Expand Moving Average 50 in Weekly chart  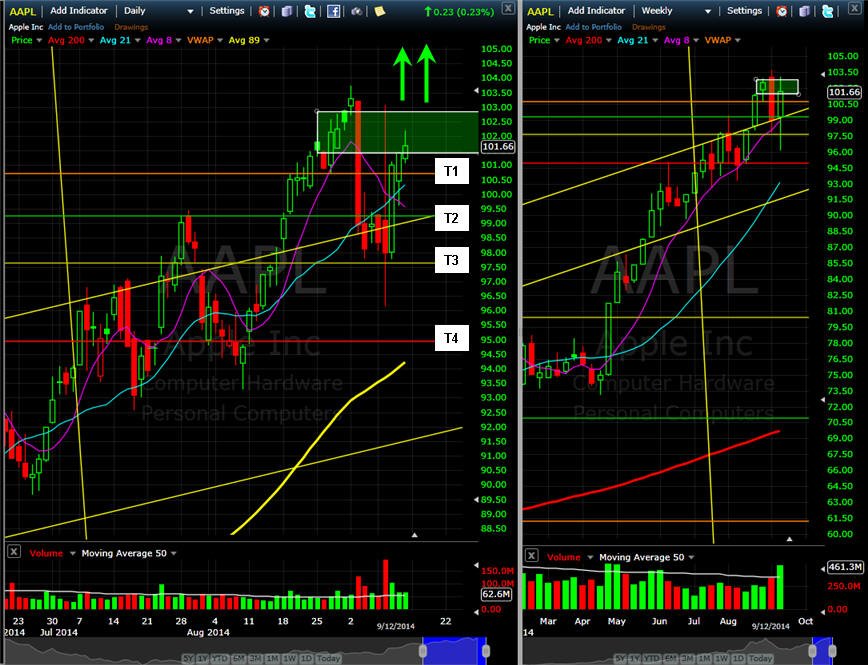coord(691,557)
